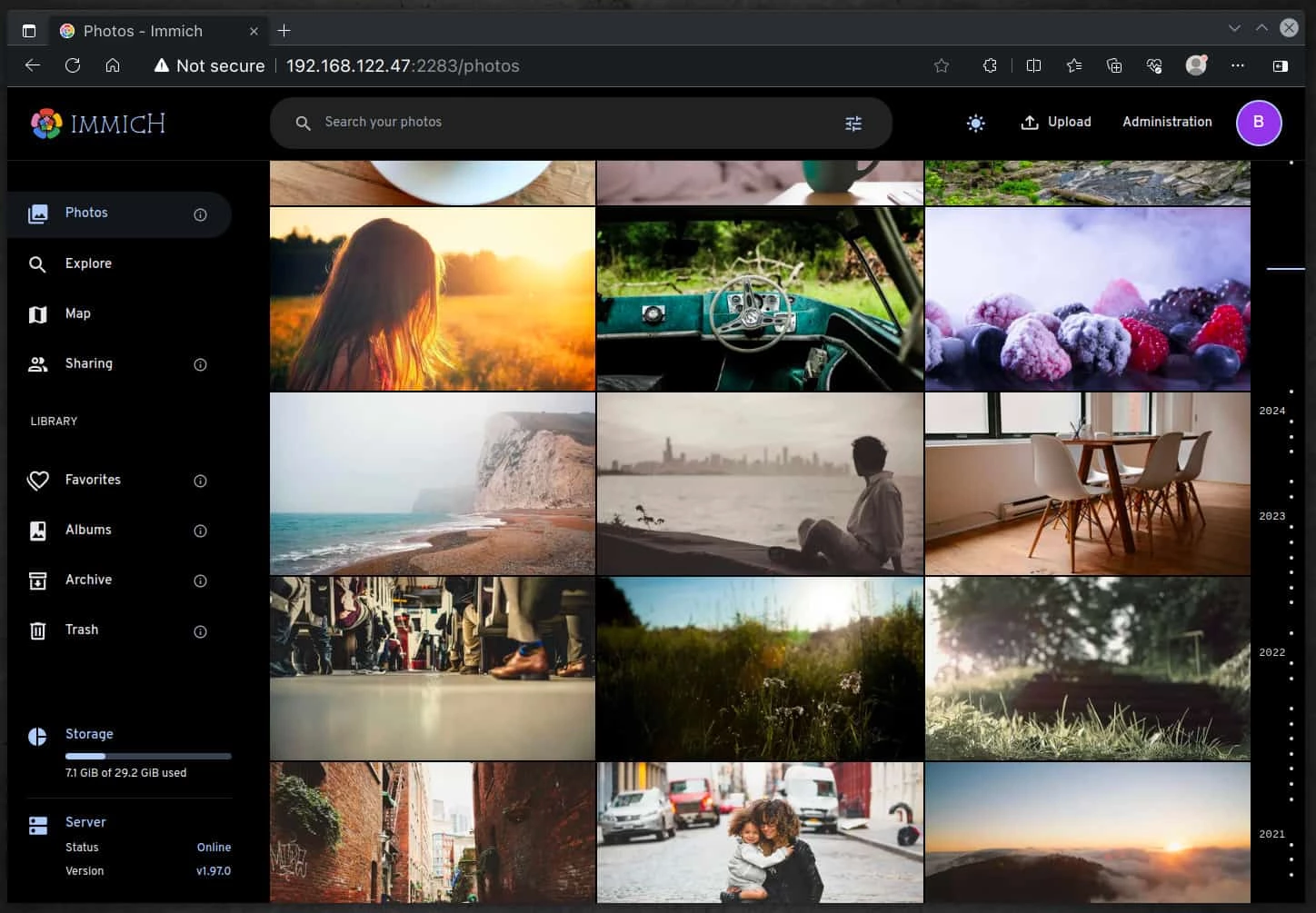
Task: Open Favorites library
Action: pyautogui.click(x=119, y=480)
